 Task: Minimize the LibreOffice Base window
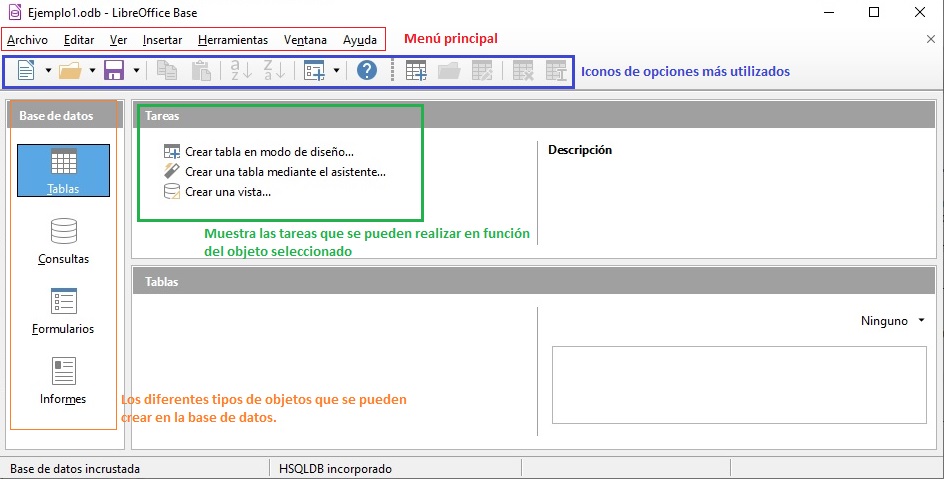tap(828, 12)
